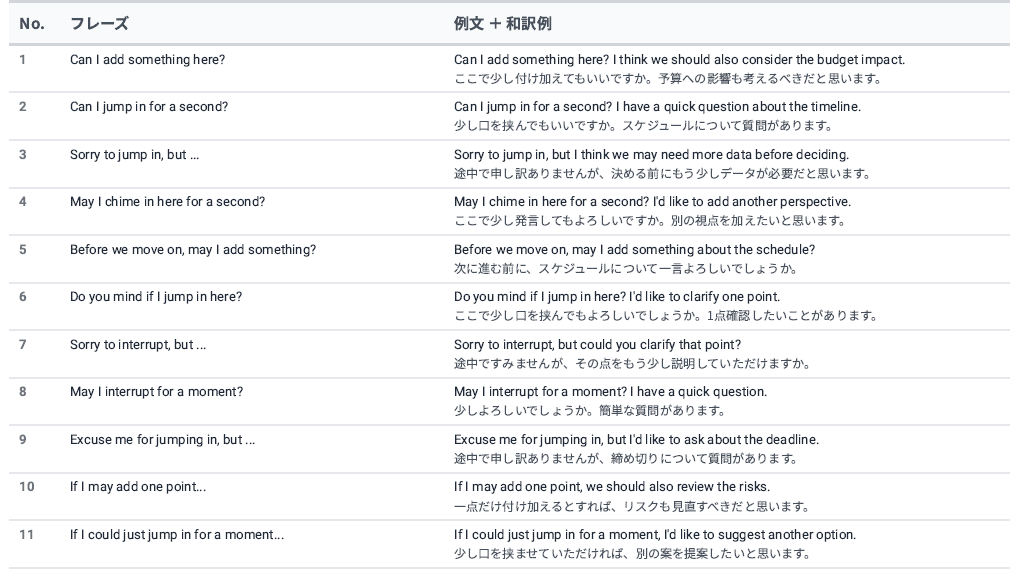Click the Japanese translation starting "少しよろしいでしょうか"

[589, 411]
